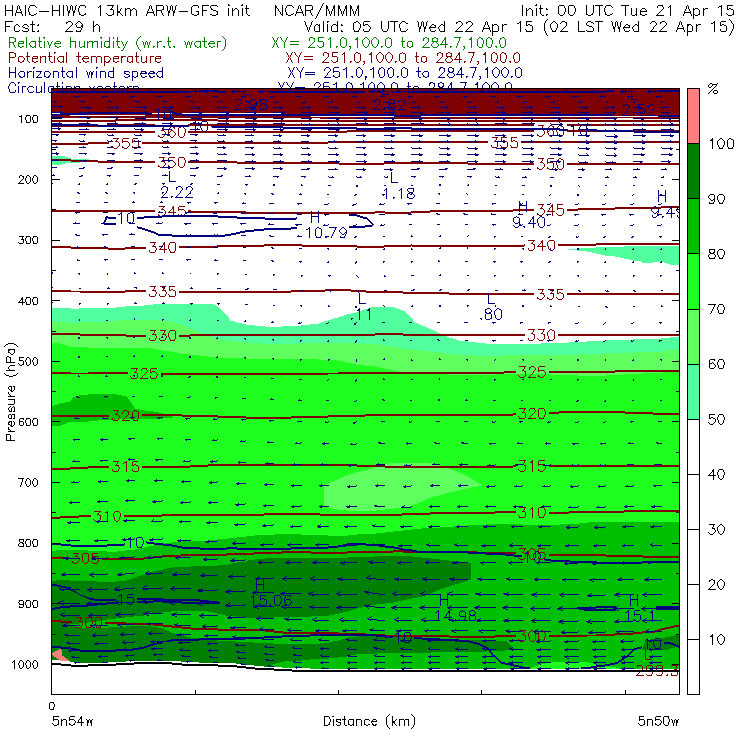The width and height of the screenshot is (740, 740).
Task: Click the '200' pressure axis tick label
Action: 28,179
